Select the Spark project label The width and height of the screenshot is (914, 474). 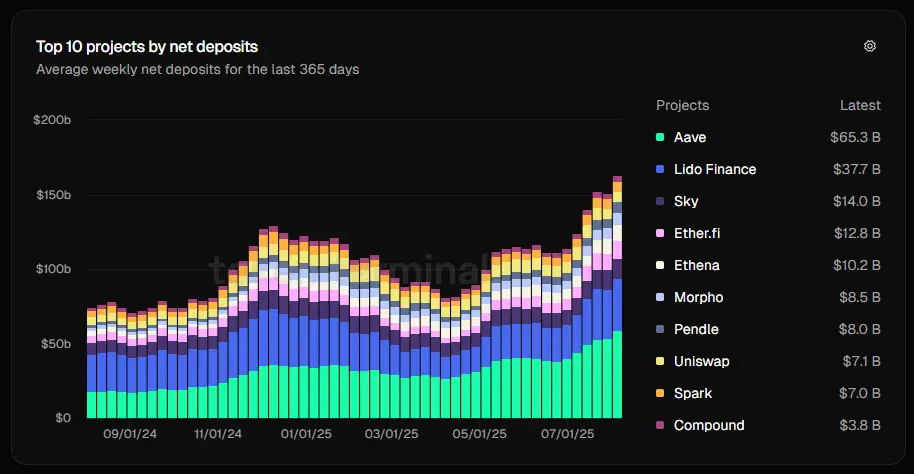click(x=693, y=394)
